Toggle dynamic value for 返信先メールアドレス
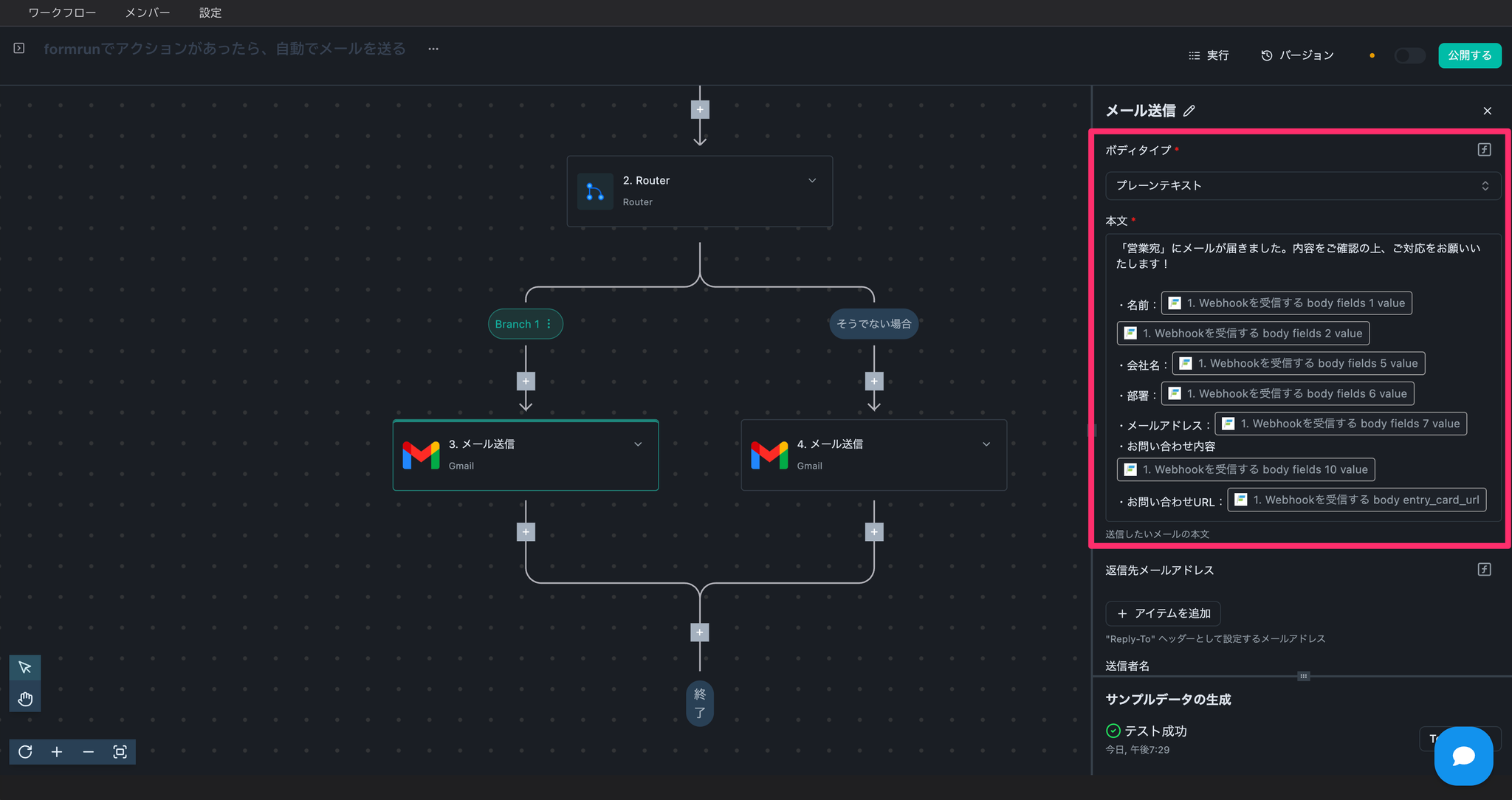The image size is (1512, 800). coord(1484,569)
